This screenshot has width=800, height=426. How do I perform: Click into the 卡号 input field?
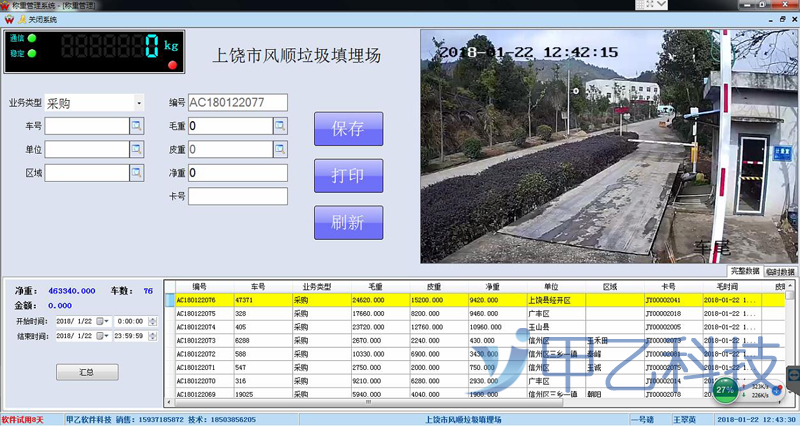pyautogui.click(x=238, y=195)
